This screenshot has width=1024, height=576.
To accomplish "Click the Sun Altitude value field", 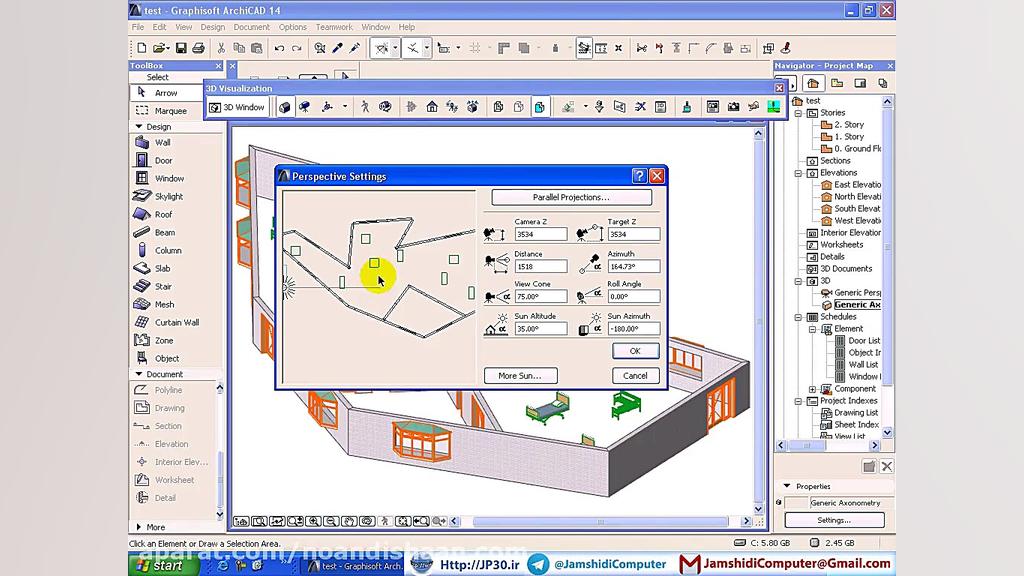I will coord(541,329).
